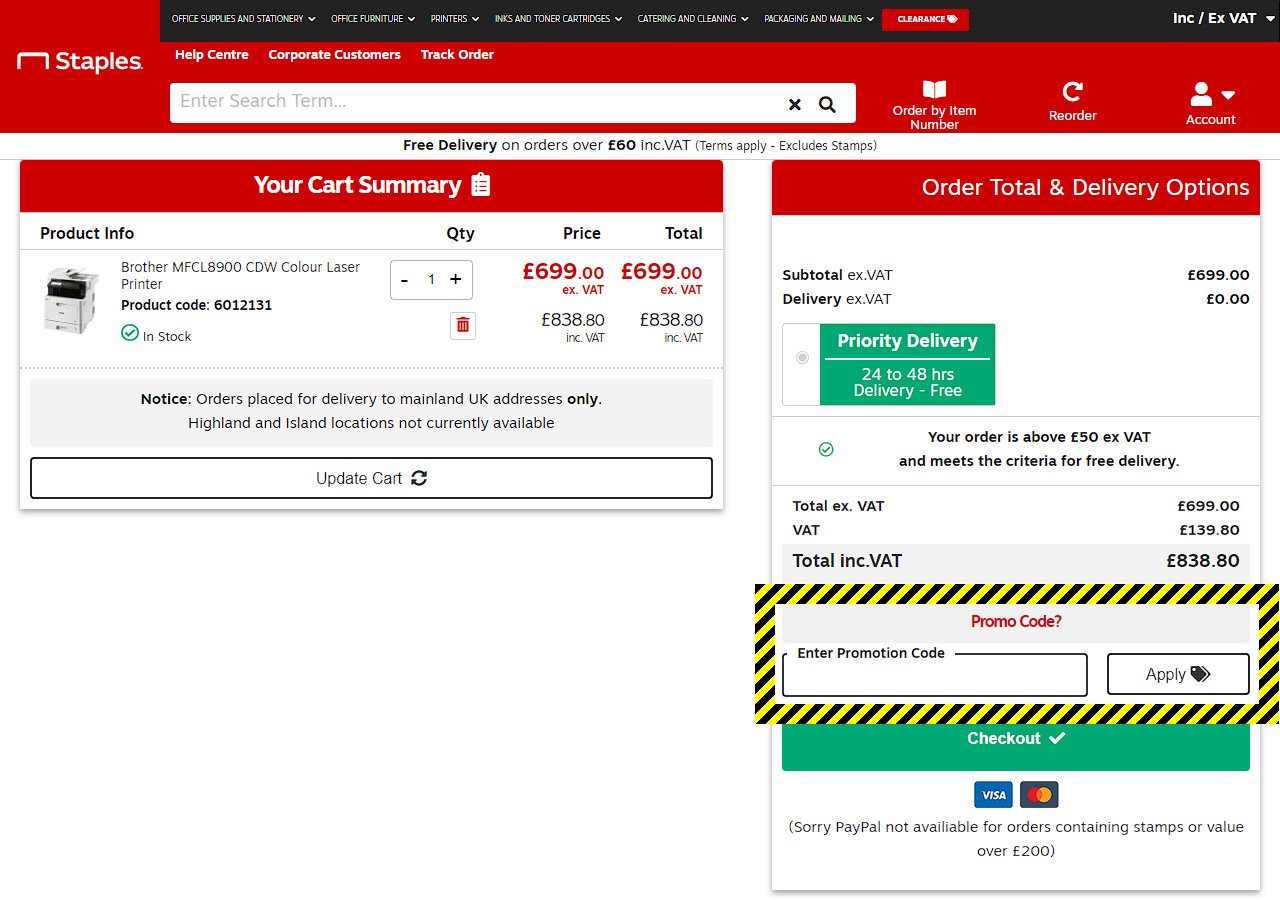
Task: Click the clipboard icon beside Your Cart Summary
Action: pyautogui.click(x=481, y=185)
